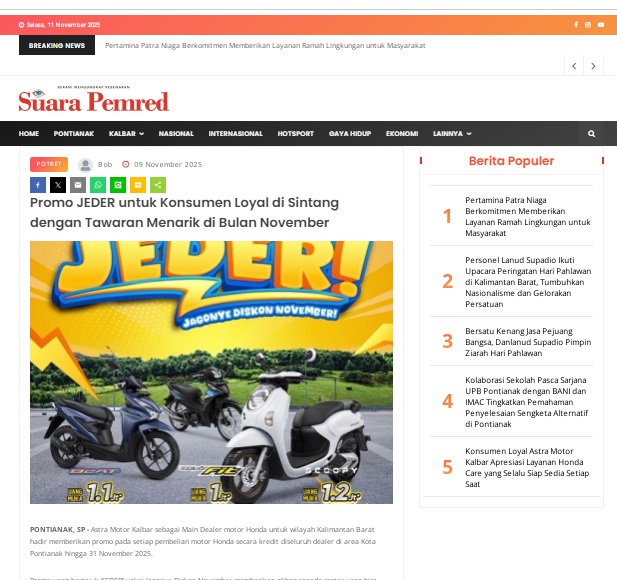
Task: Open the PONTIANAK menu item
Action: (74, 133)
